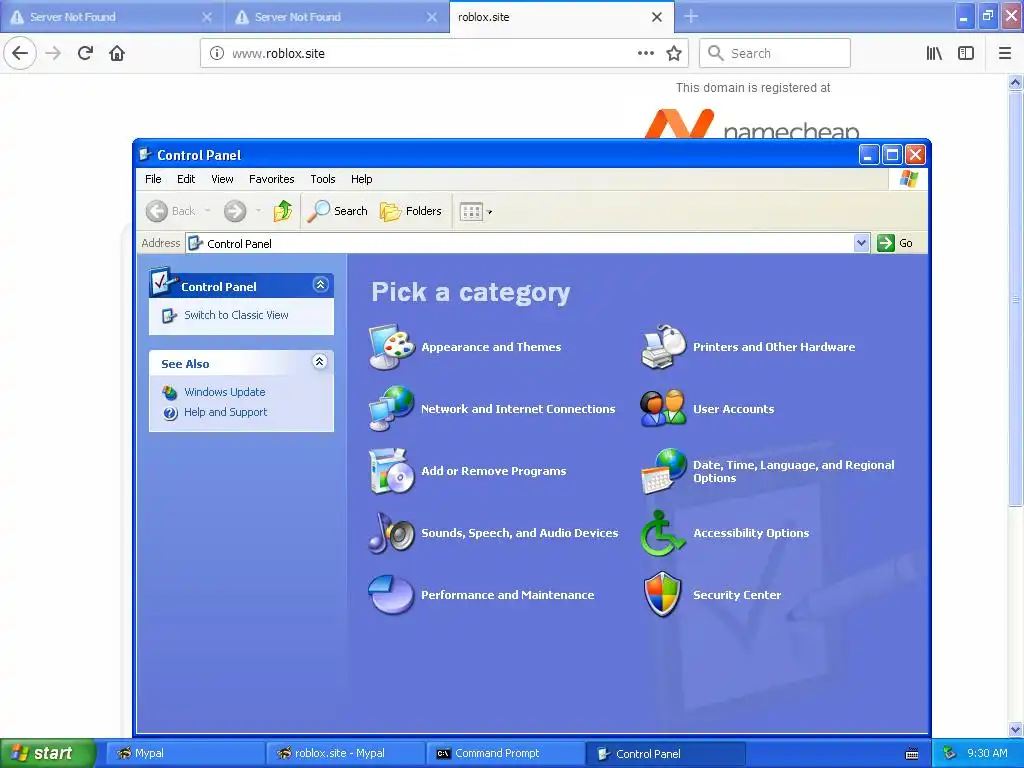Image resolution: width=1024 pixels, height=768 pixels.
Task: Open the Appearance and Themes category icon
Action: coord(391,347)
